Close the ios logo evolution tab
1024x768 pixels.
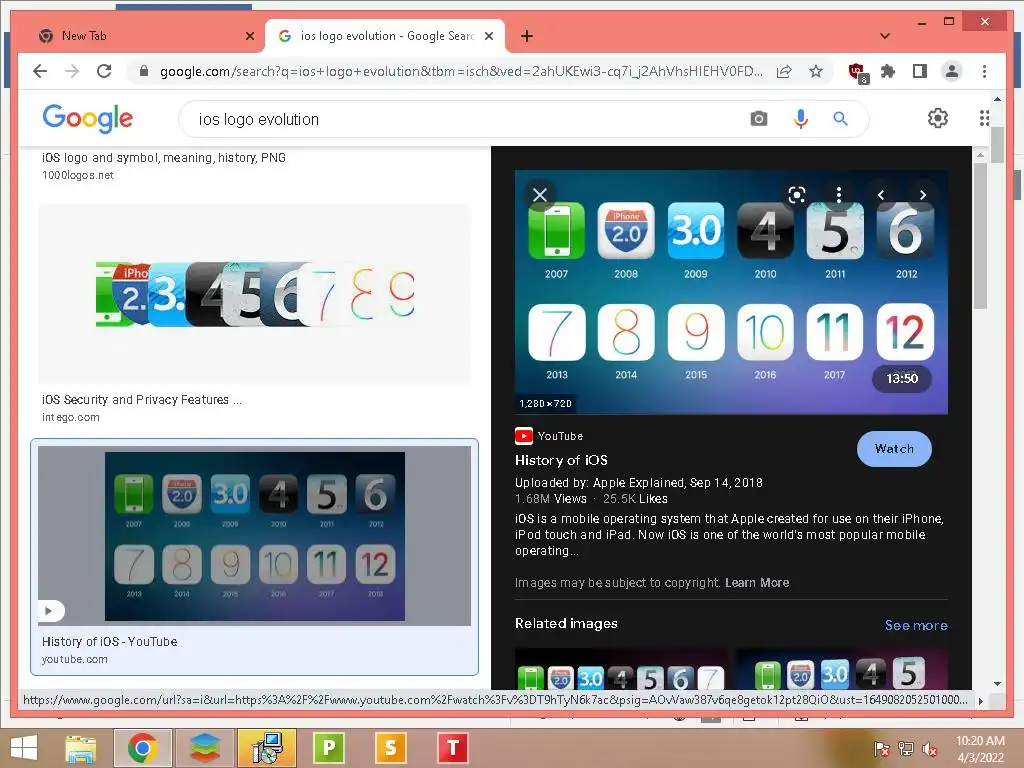click(x=489, y=36)
